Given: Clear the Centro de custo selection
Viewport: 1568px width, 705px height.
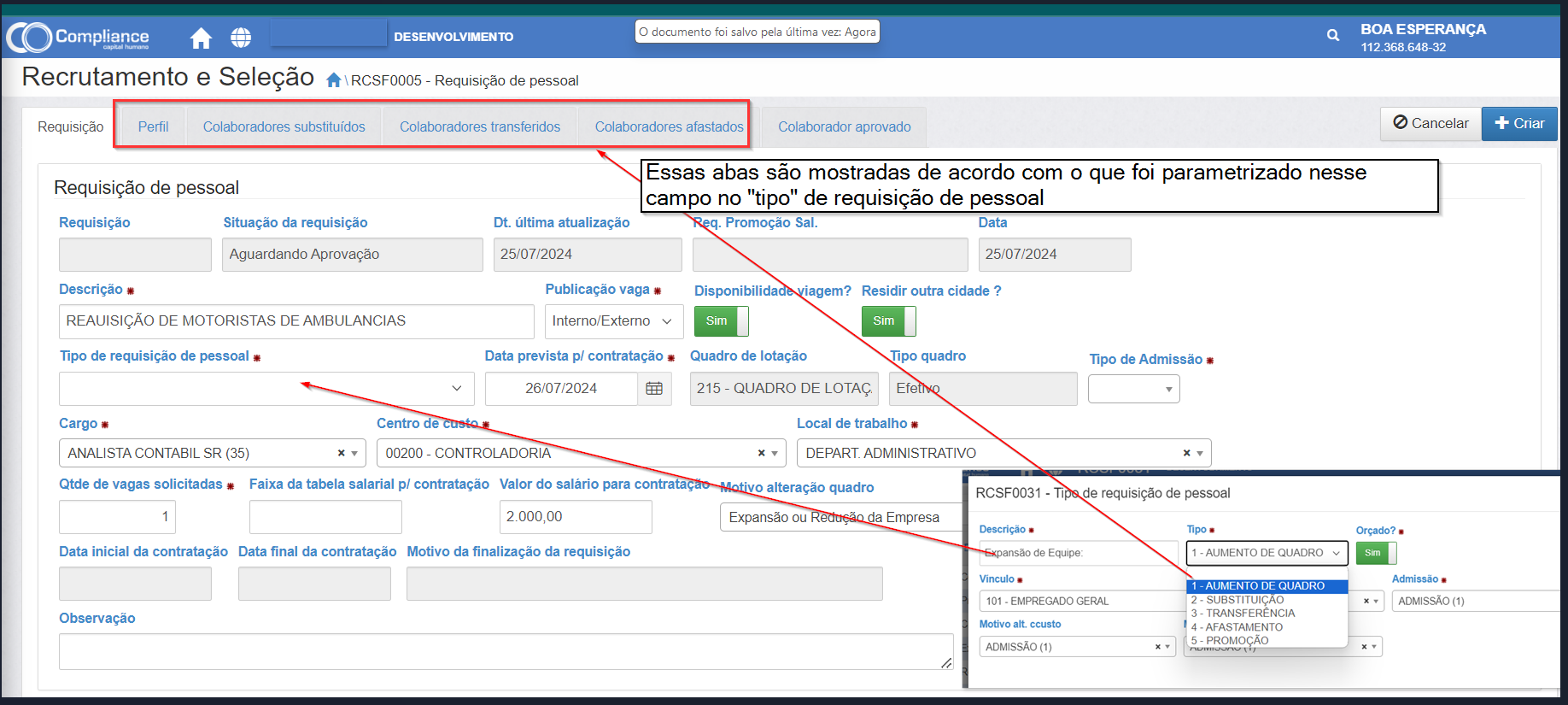Looking at the screenshot, I should tap(761, 453).
